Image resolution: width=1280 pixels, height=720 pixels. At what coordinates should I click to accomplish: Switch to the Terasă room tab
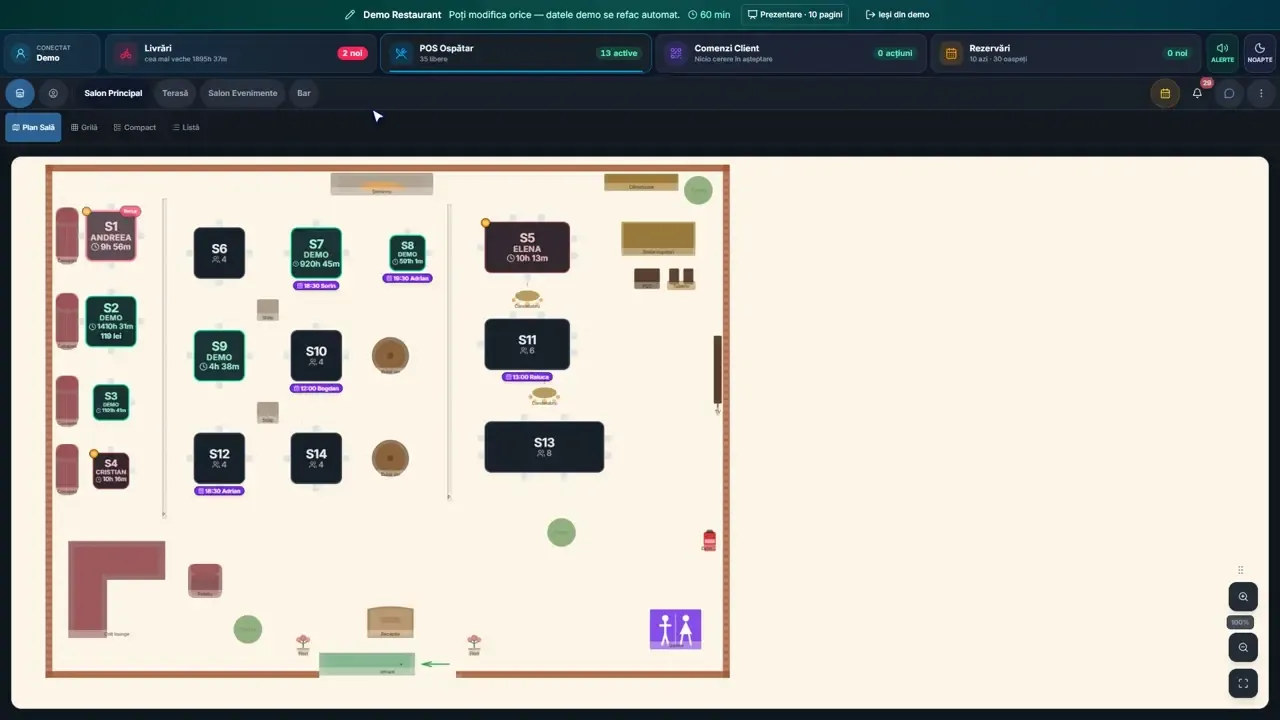175,93
